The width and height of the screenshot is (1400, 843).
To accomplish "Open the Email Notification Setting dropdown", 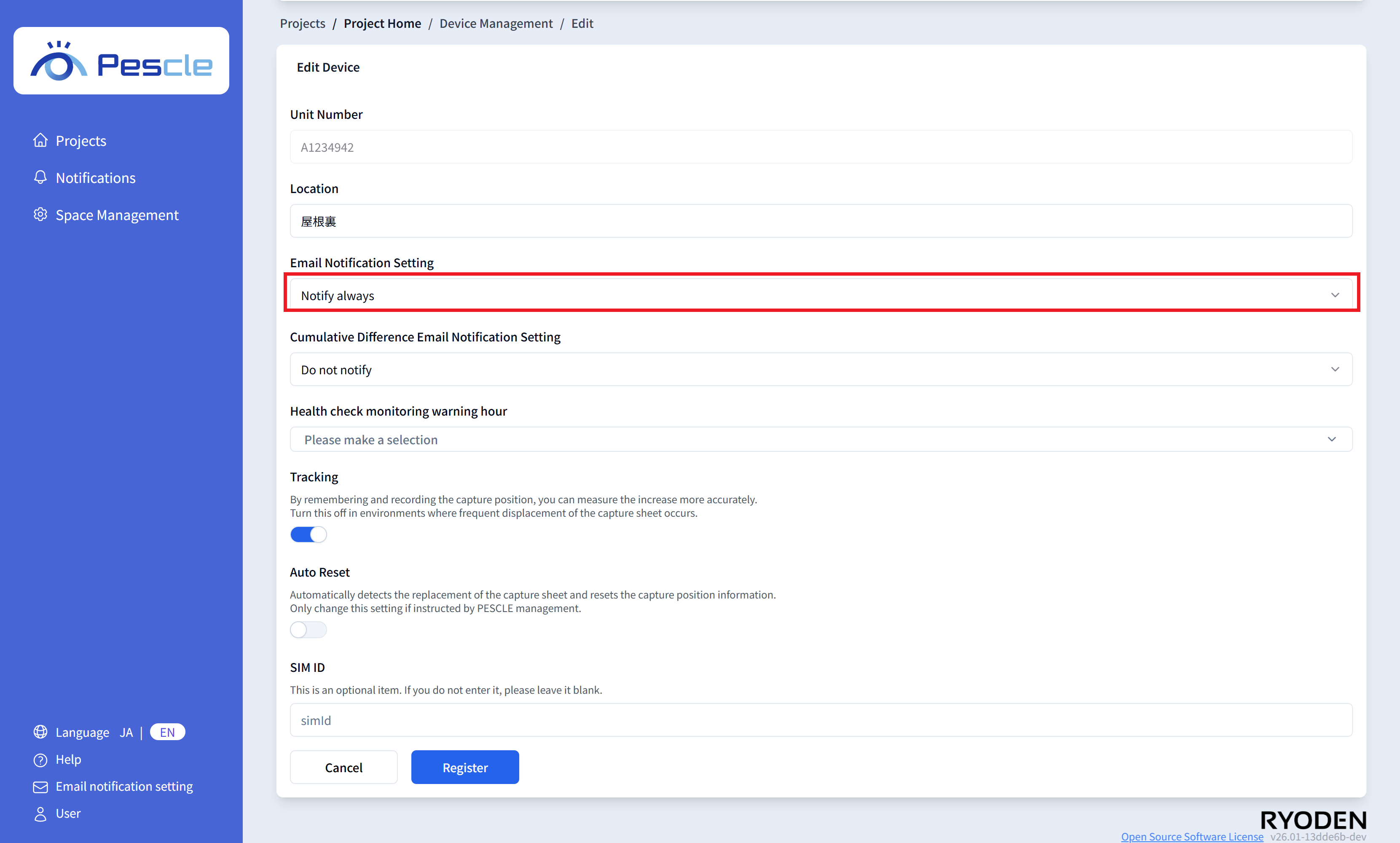I will tap(821, 295).
